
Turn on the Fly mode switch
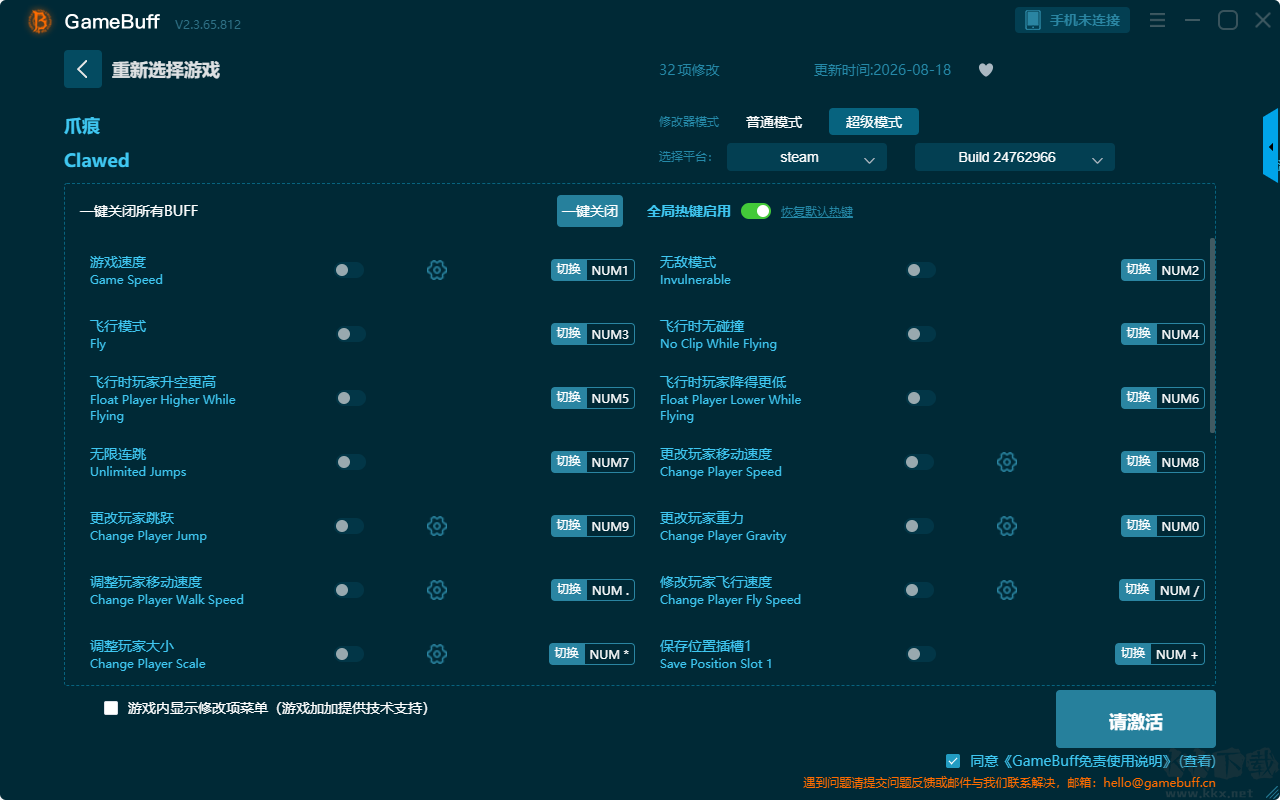pyautogui.click(x=351, y=334)
